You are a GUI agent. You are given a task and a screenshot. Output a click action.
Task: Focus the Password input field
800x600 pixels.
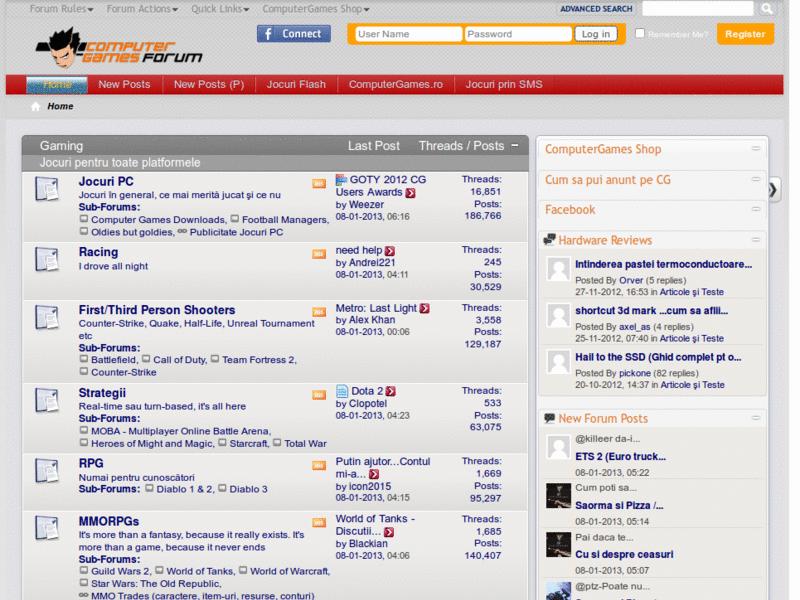pyautogui.click(x=518, y=34)
